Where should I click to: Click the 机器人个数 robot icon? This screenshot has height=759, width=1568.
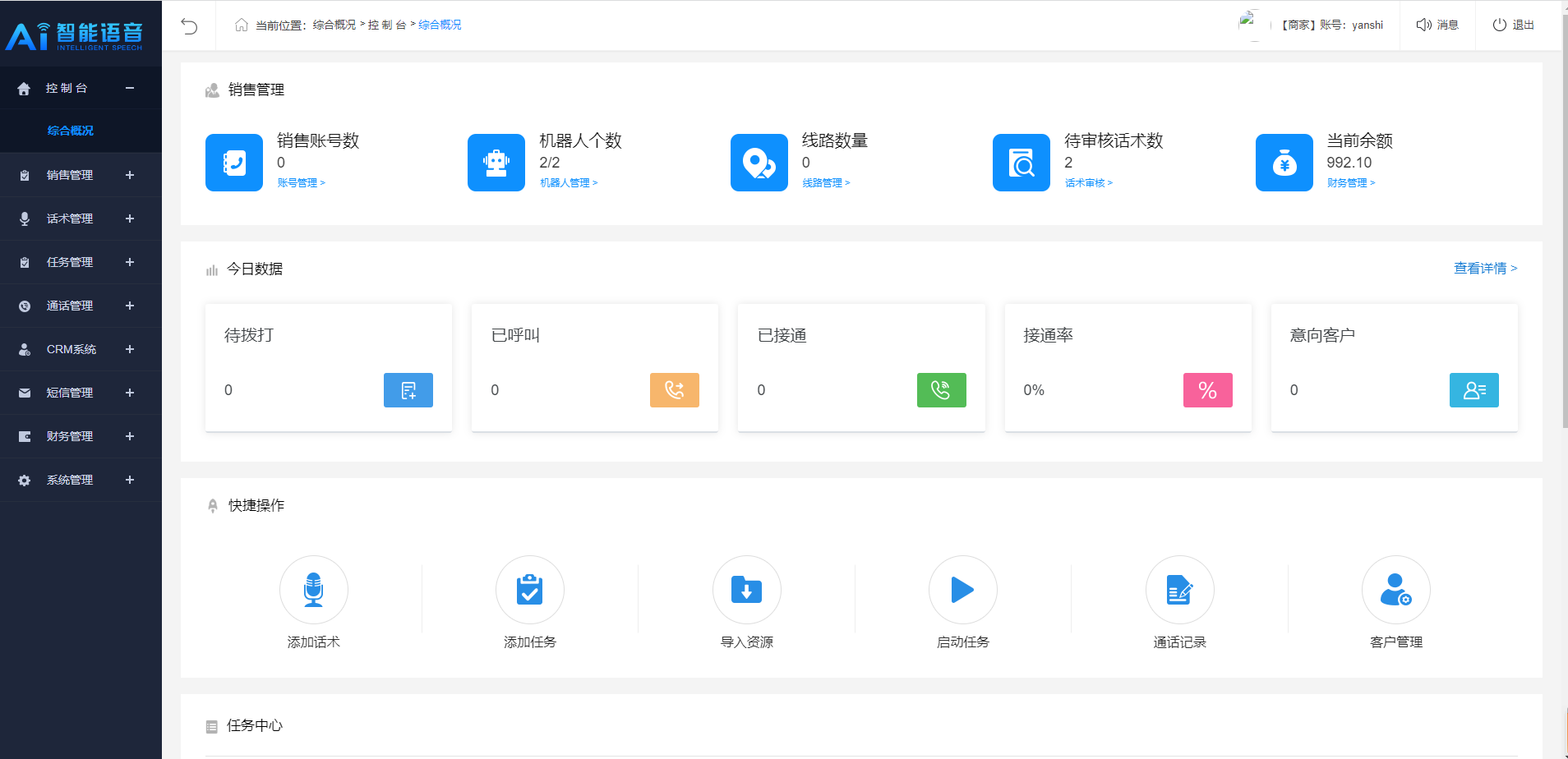pyautogui.click(x=496, y=163)
